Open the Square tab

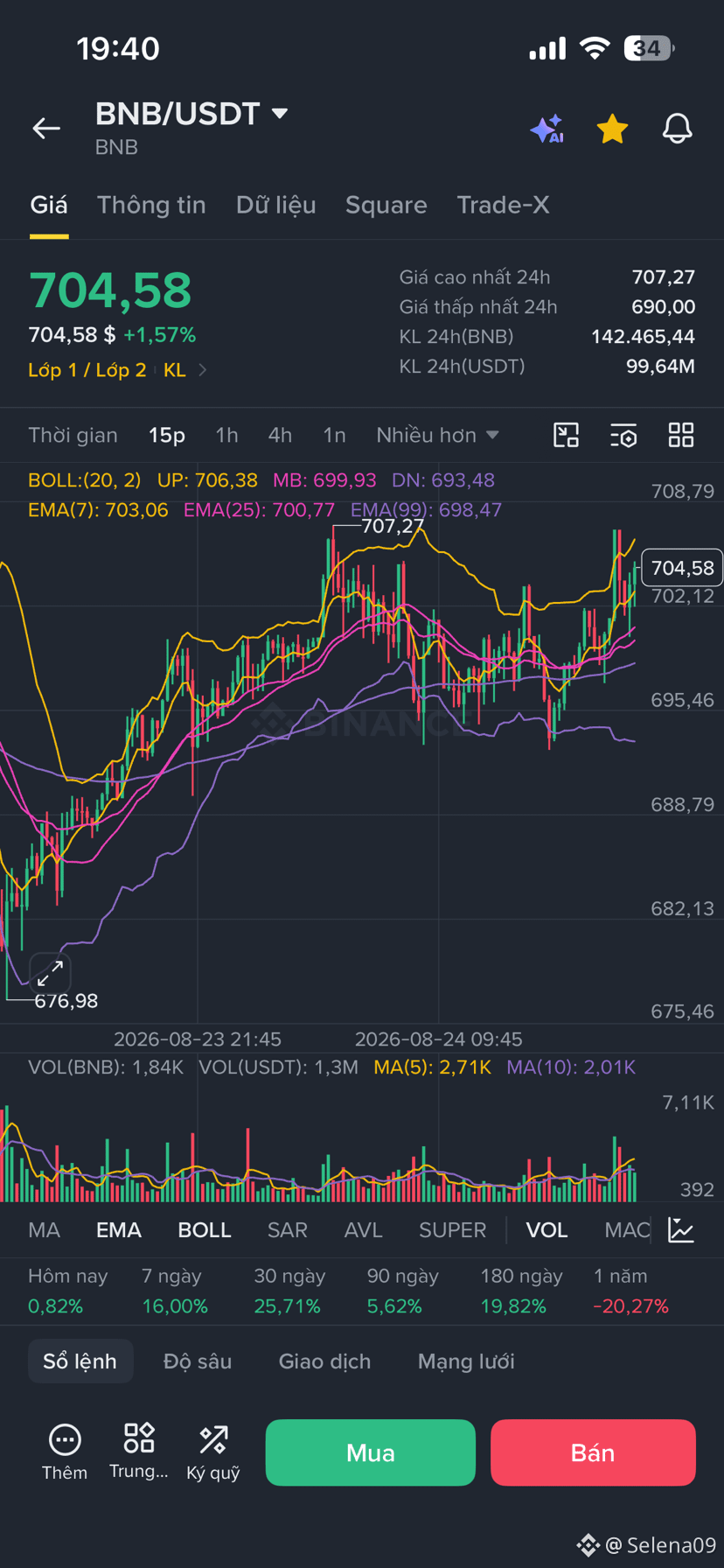pyautogui.click(x=386, y=205)
